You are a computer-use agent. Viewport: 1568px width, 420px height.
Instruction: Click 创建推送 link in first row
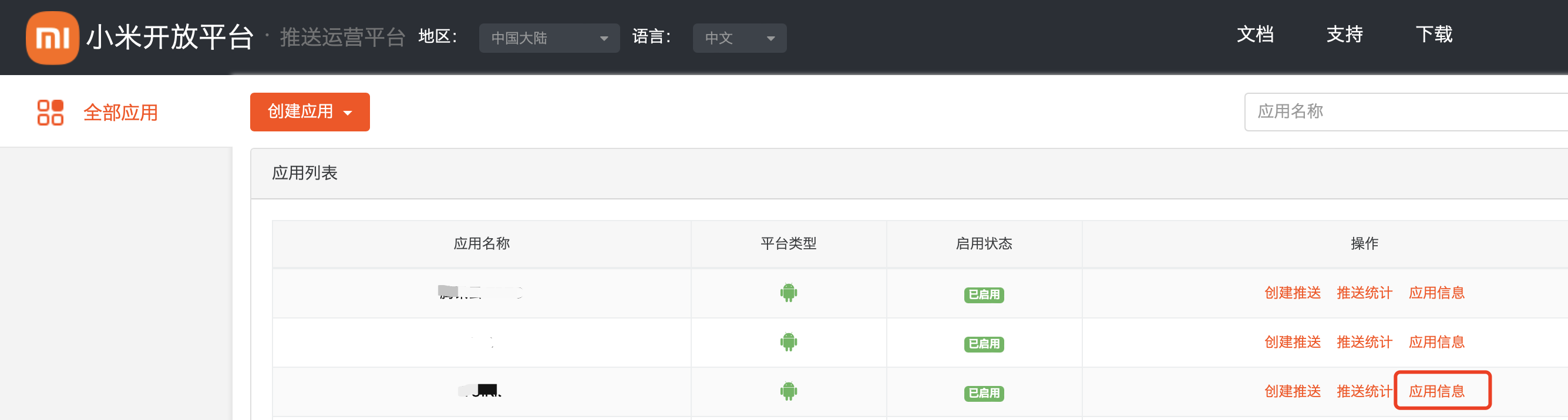tap(1292, 293)
